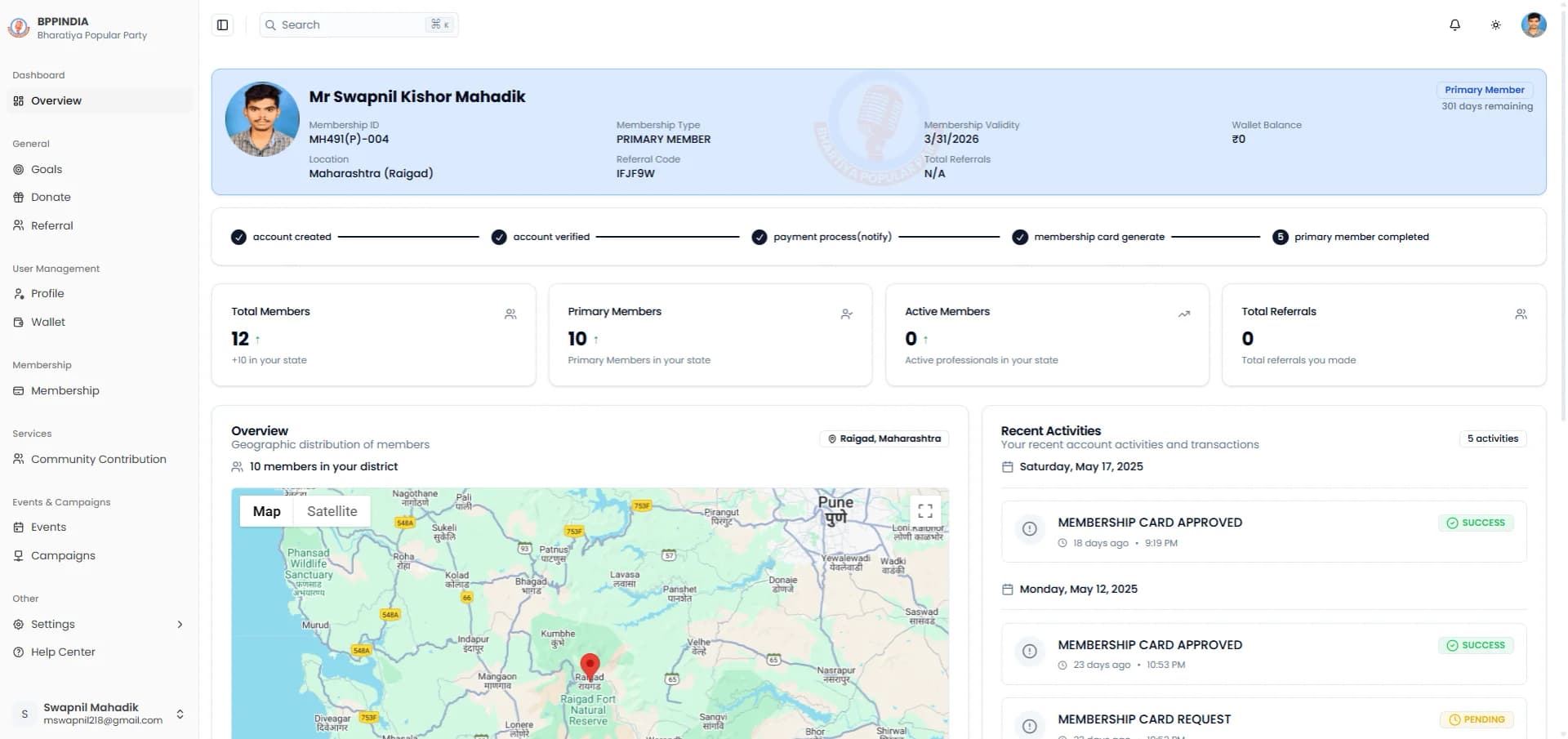1568x739 pixels.
Task: Click the member profile photo in header card
Action: 262,119
